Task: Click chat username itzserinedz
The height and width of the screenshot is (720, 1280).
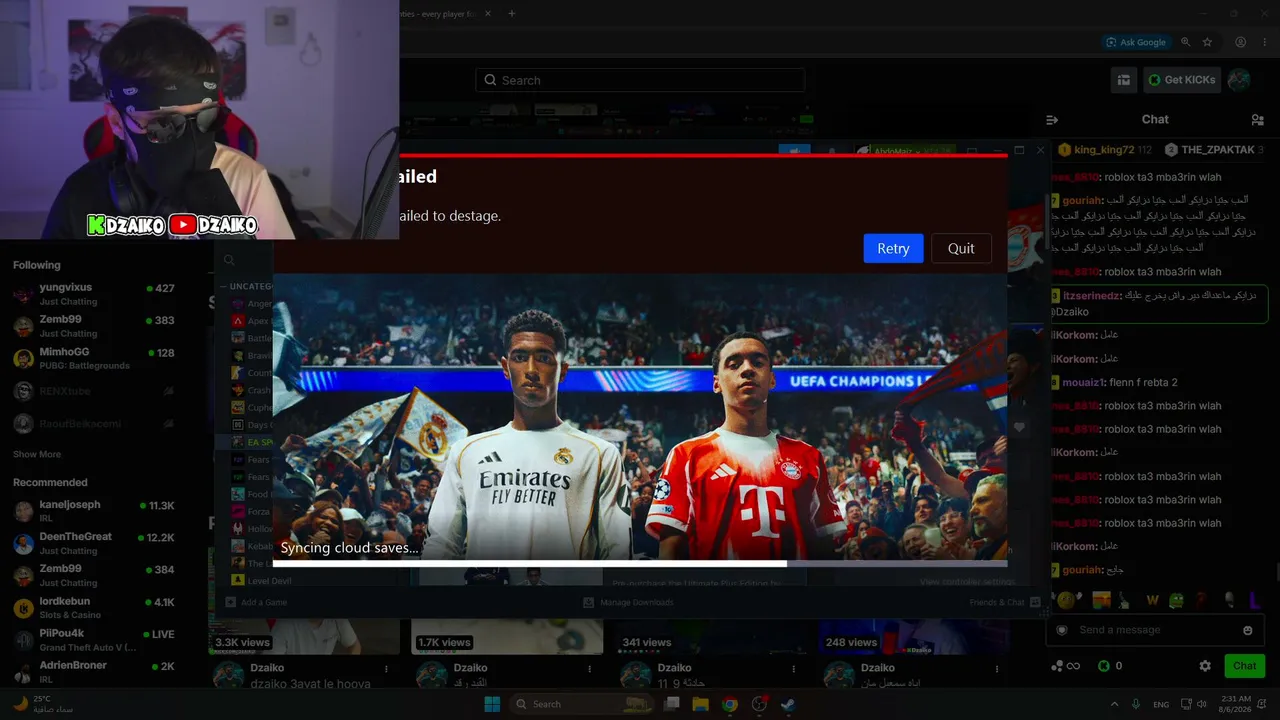Action: click(x=1092, y=296)
